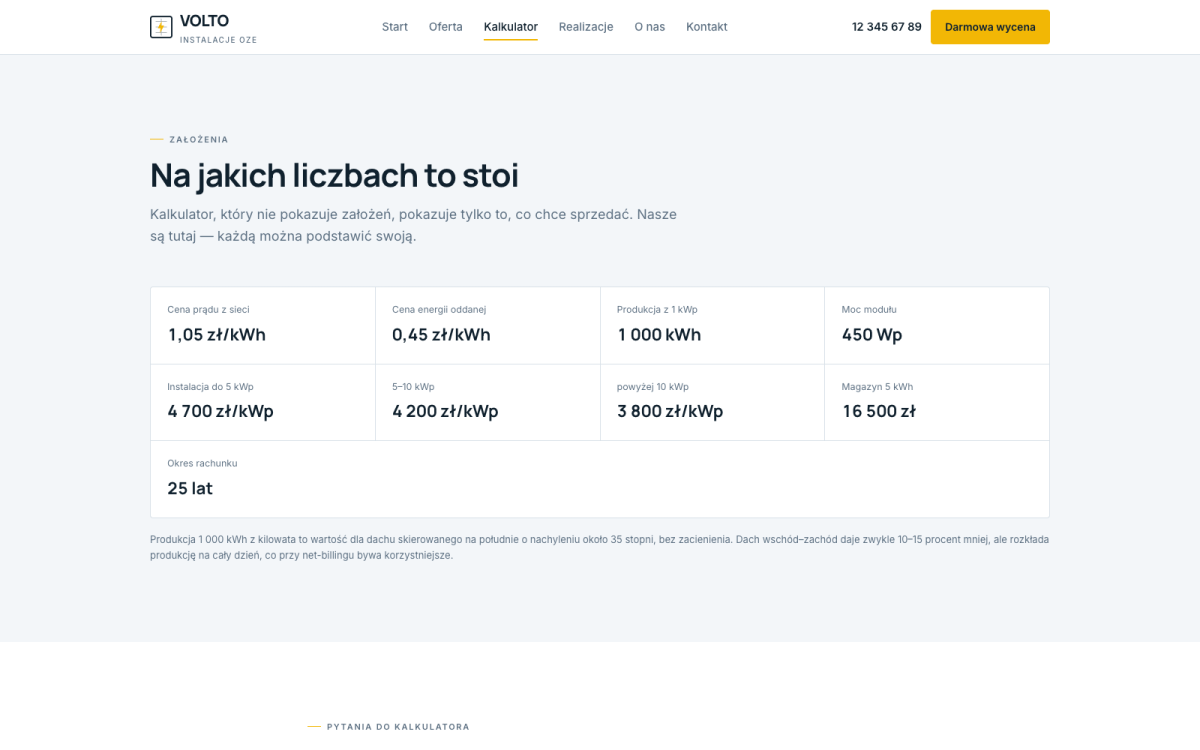The width and height of the screenshot is (1200, 750).
Task: Visit the O nas page
Action: click(650, 27)
